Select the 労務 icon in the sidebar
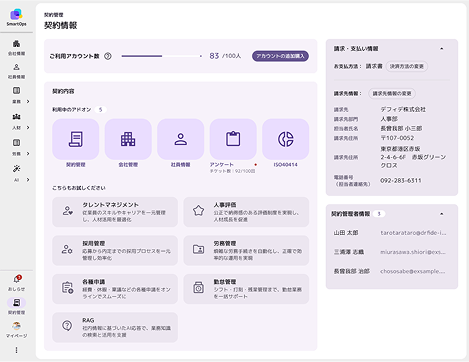469x362 pixels. pos(16,143)
